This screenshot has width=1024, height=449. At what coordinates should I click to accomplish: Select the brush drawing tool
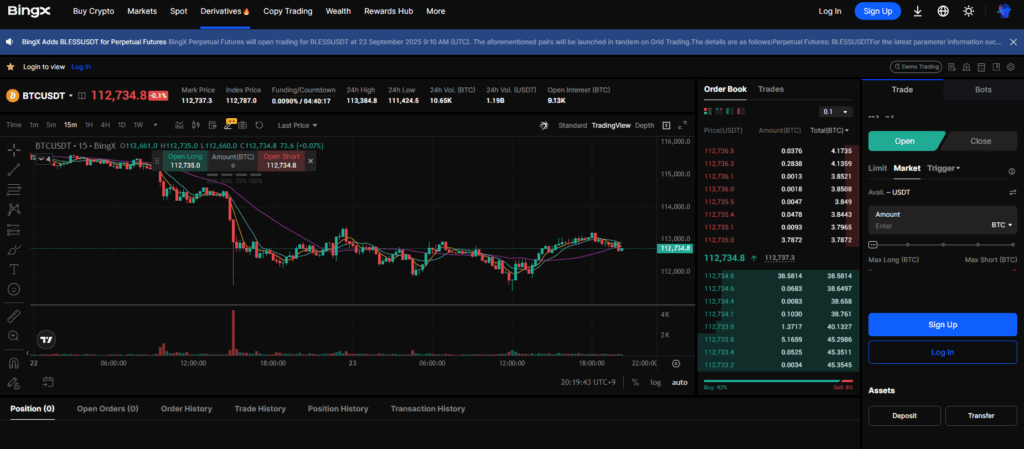14,249
